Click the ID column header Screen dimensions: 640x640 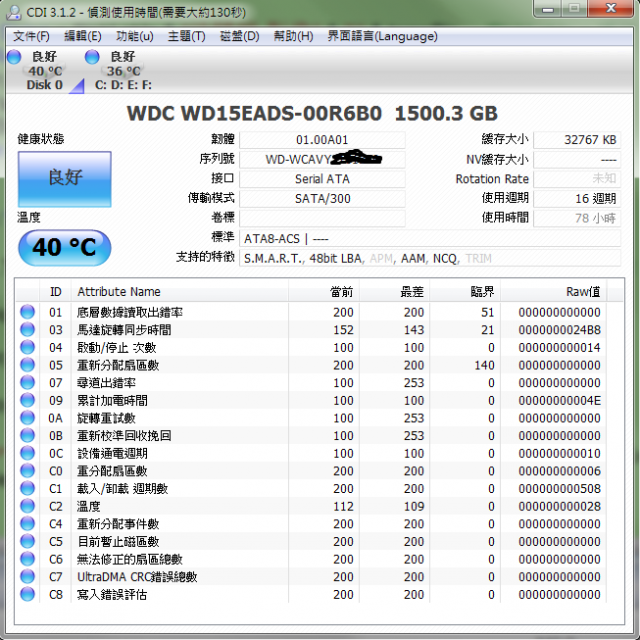[56, 291]
